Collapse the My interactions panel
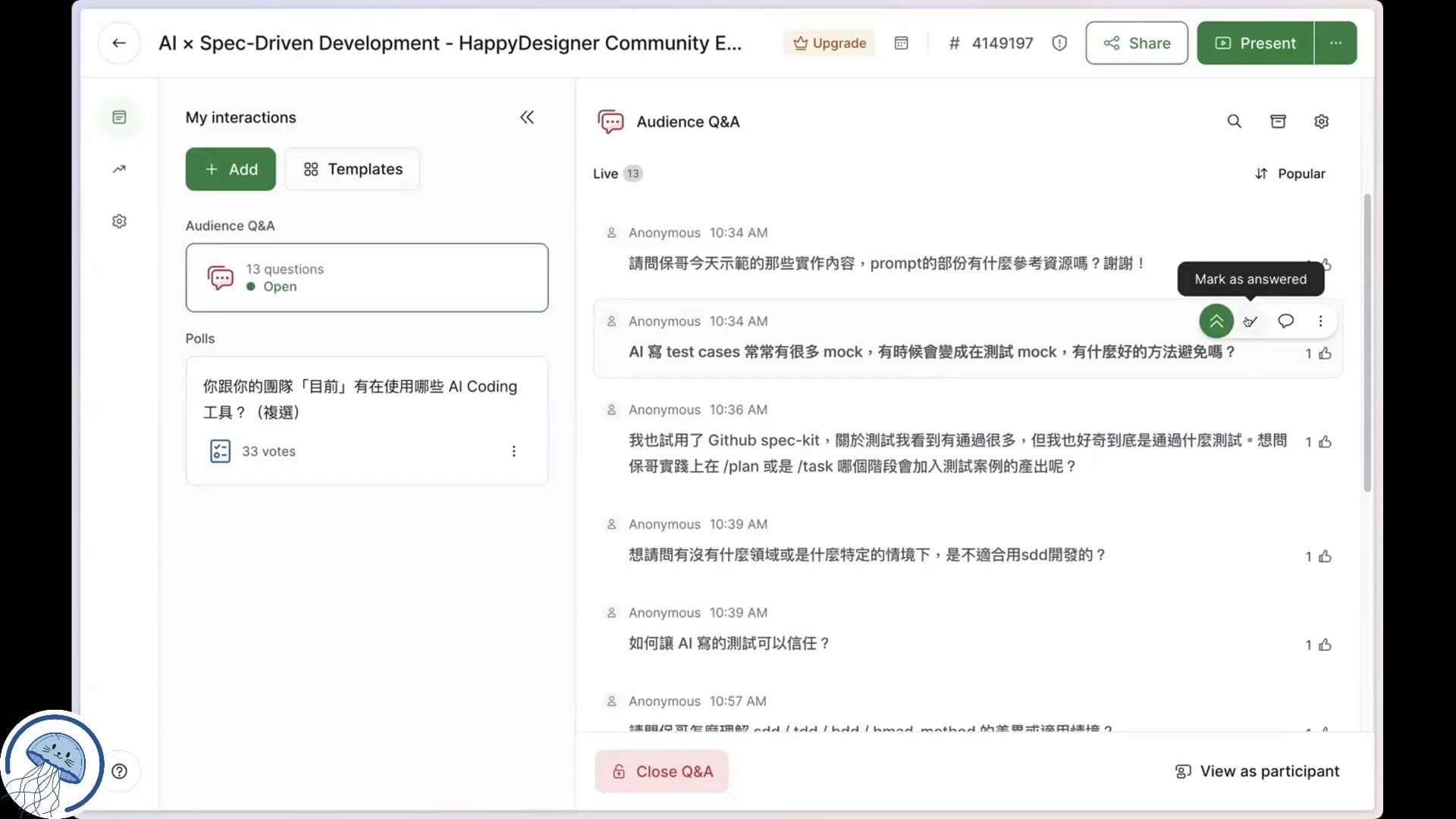 tap(527, 118)
